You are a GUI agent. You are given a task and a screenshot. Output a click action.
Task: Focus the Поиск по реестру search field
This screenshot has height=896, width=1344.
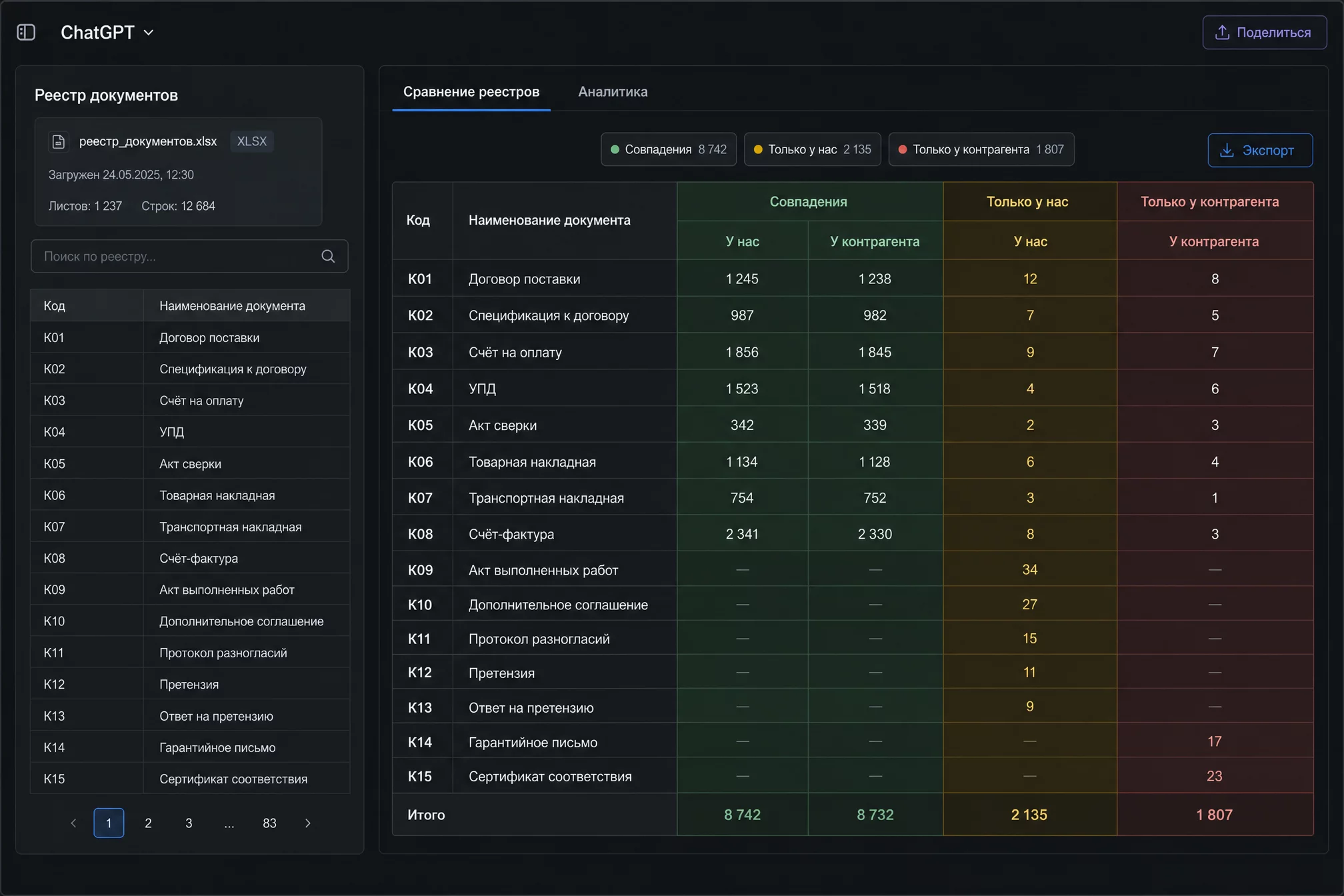(x=189, y=256)
